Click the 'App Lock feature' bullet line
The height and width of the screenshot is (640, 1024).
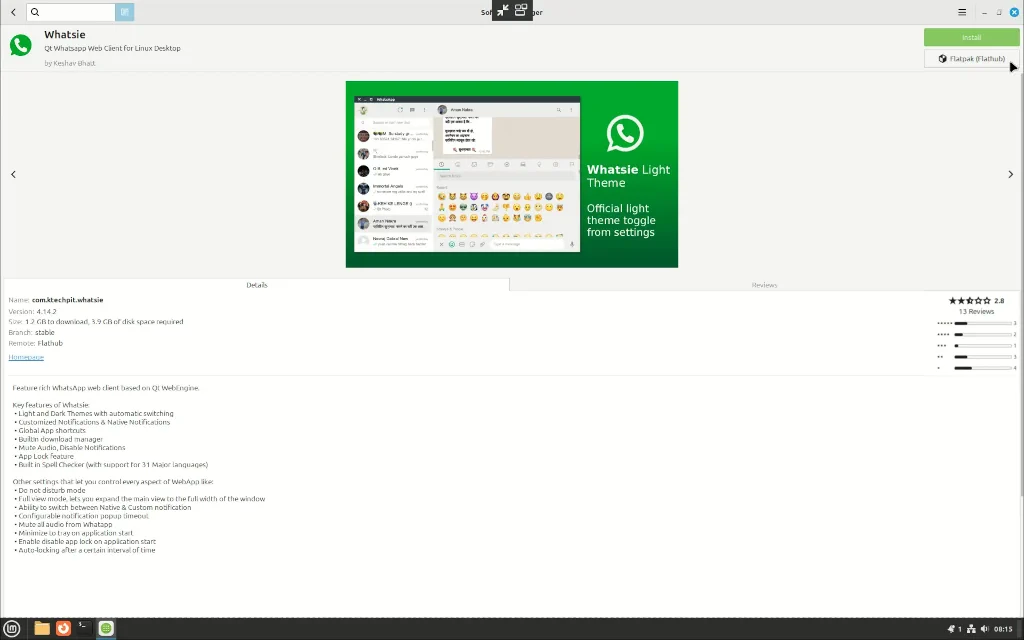[x=44, y=456]
